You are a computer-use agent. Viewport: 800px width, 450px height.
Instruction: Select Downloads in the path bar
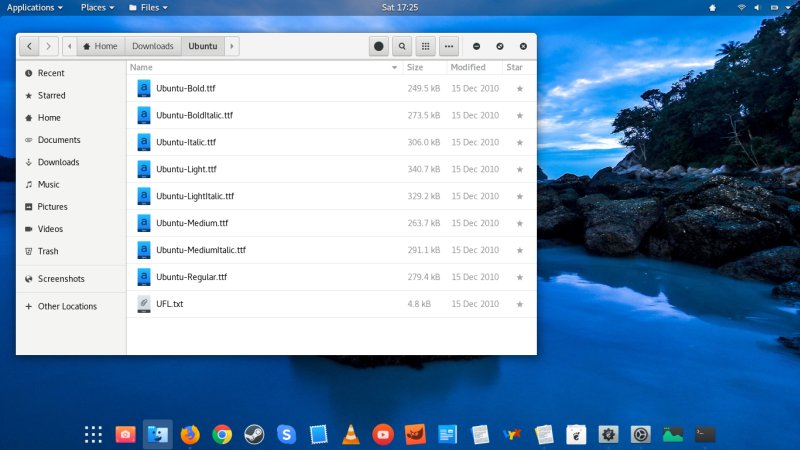(153, 46)
